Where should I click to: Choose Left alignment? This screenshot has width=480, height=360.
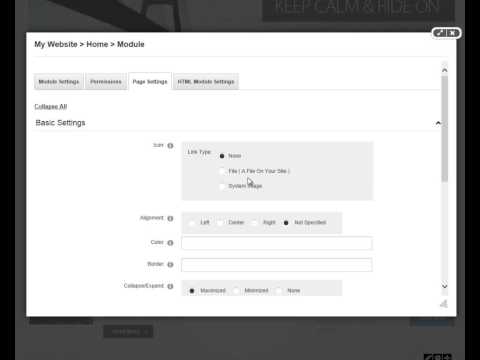[x=192, y=223]
